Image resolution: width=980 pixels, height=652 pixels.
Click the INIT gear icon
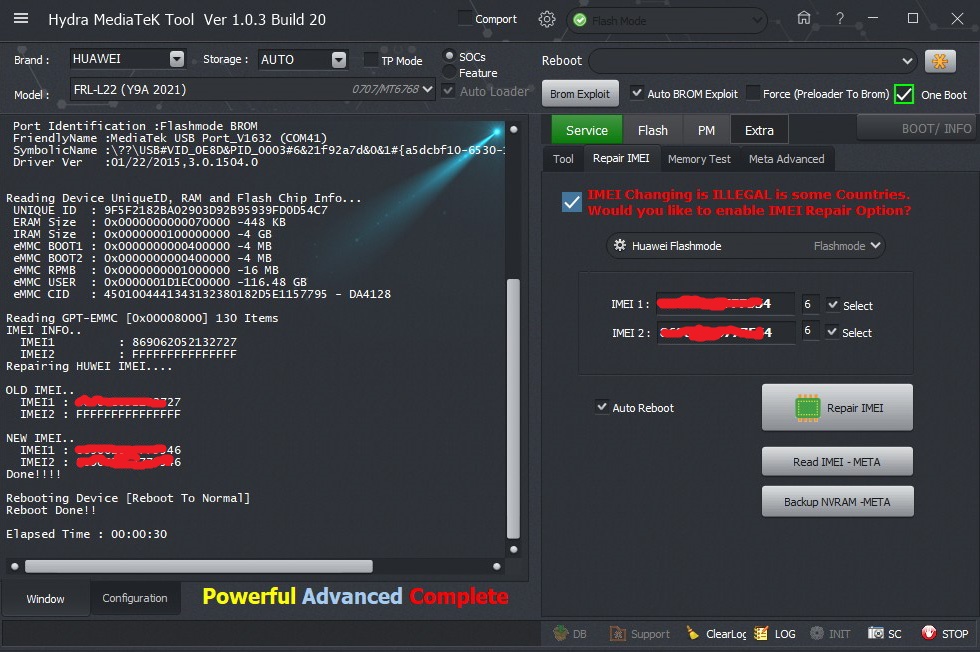pos(817,633)
